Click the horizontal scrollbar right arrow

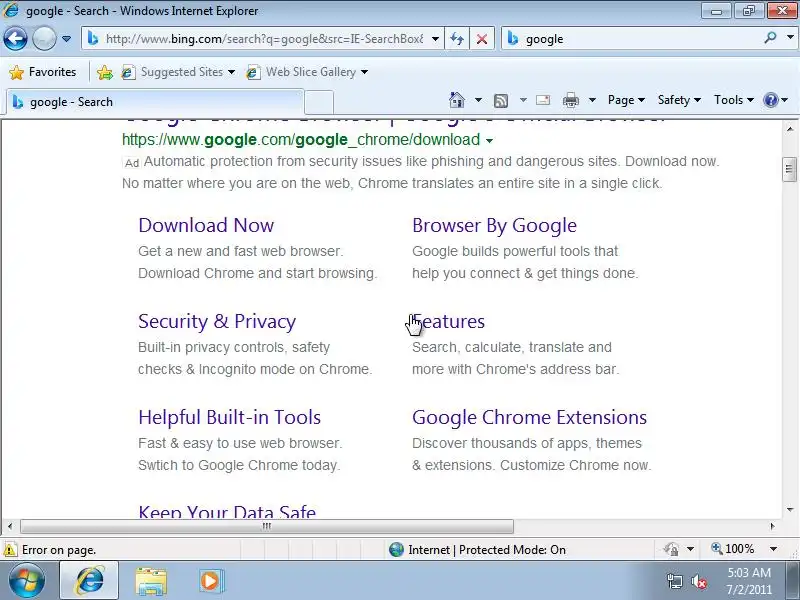pos(772,526)
